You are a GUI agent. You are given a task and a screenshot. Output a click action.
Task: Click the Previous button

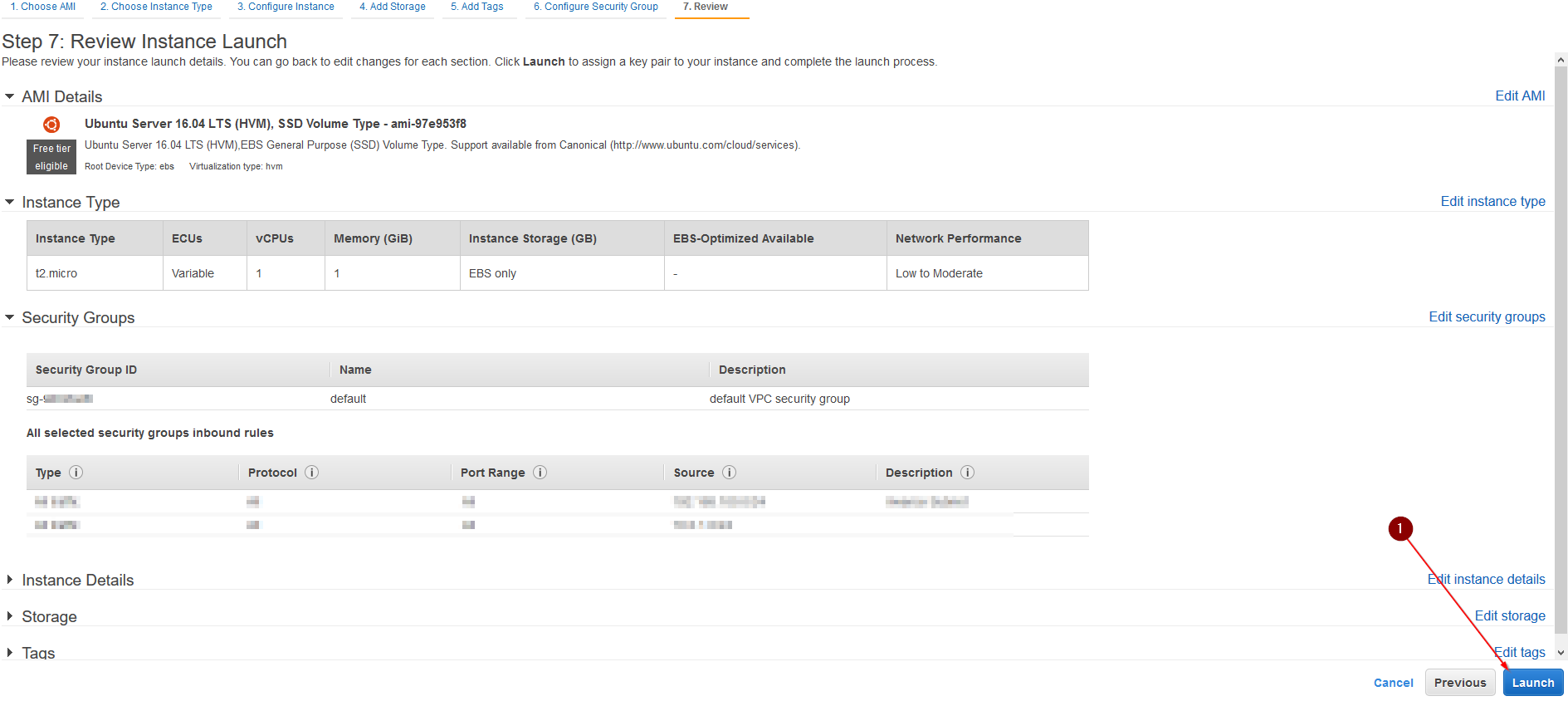(1460, 683)
